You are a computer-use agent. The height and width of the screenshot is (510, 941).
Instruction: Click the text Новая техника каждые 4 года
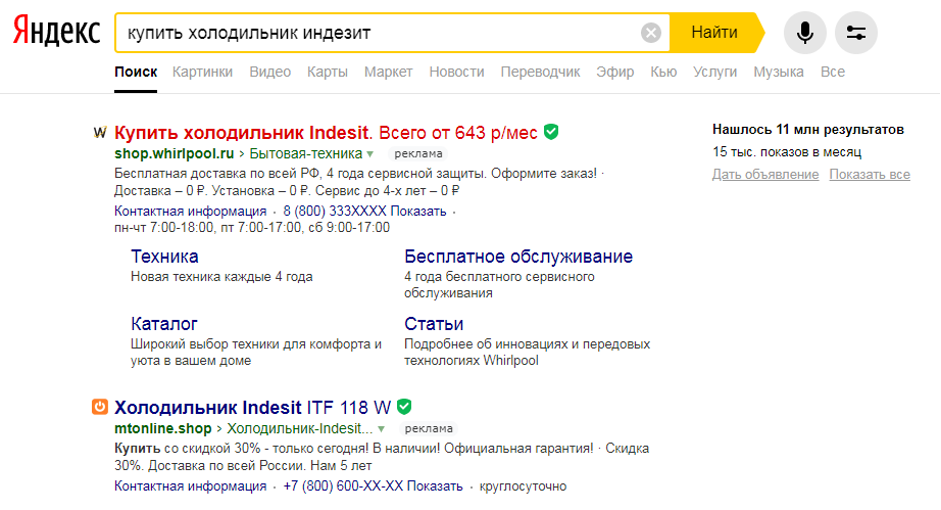click(x=221, y=277)
